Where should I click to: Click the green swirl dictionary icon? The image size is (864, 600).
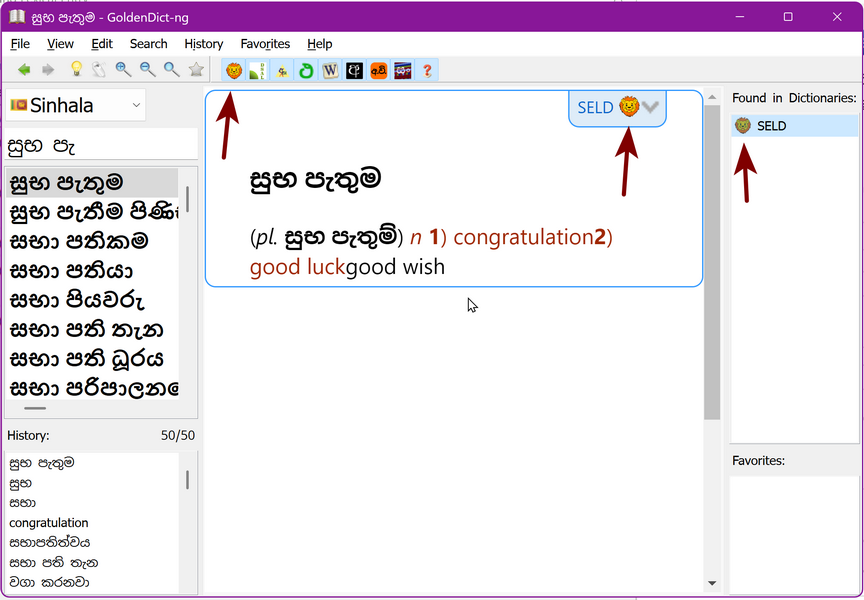point(306,70)
